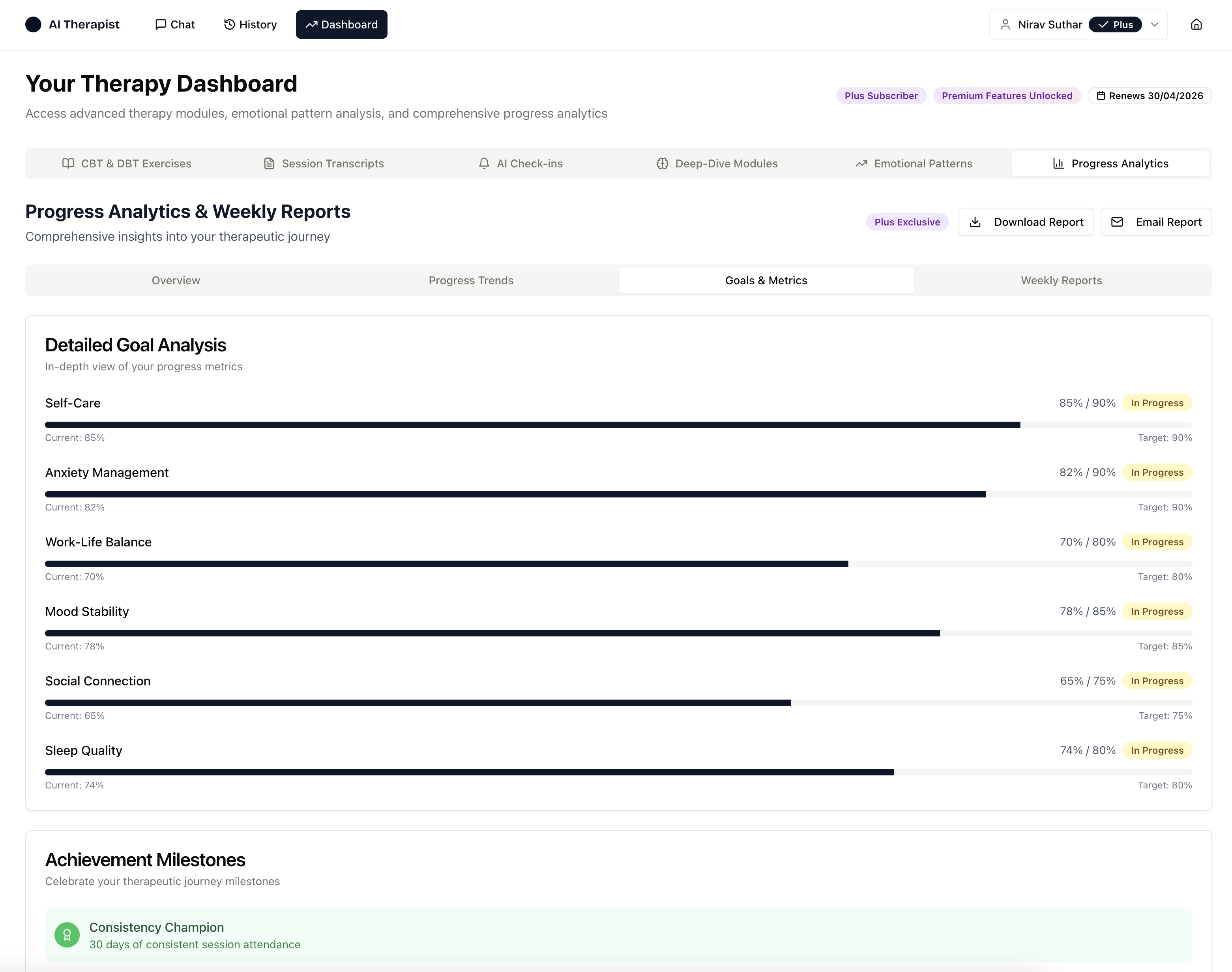Click the AI Therapist logo circle

click(34, 24)
